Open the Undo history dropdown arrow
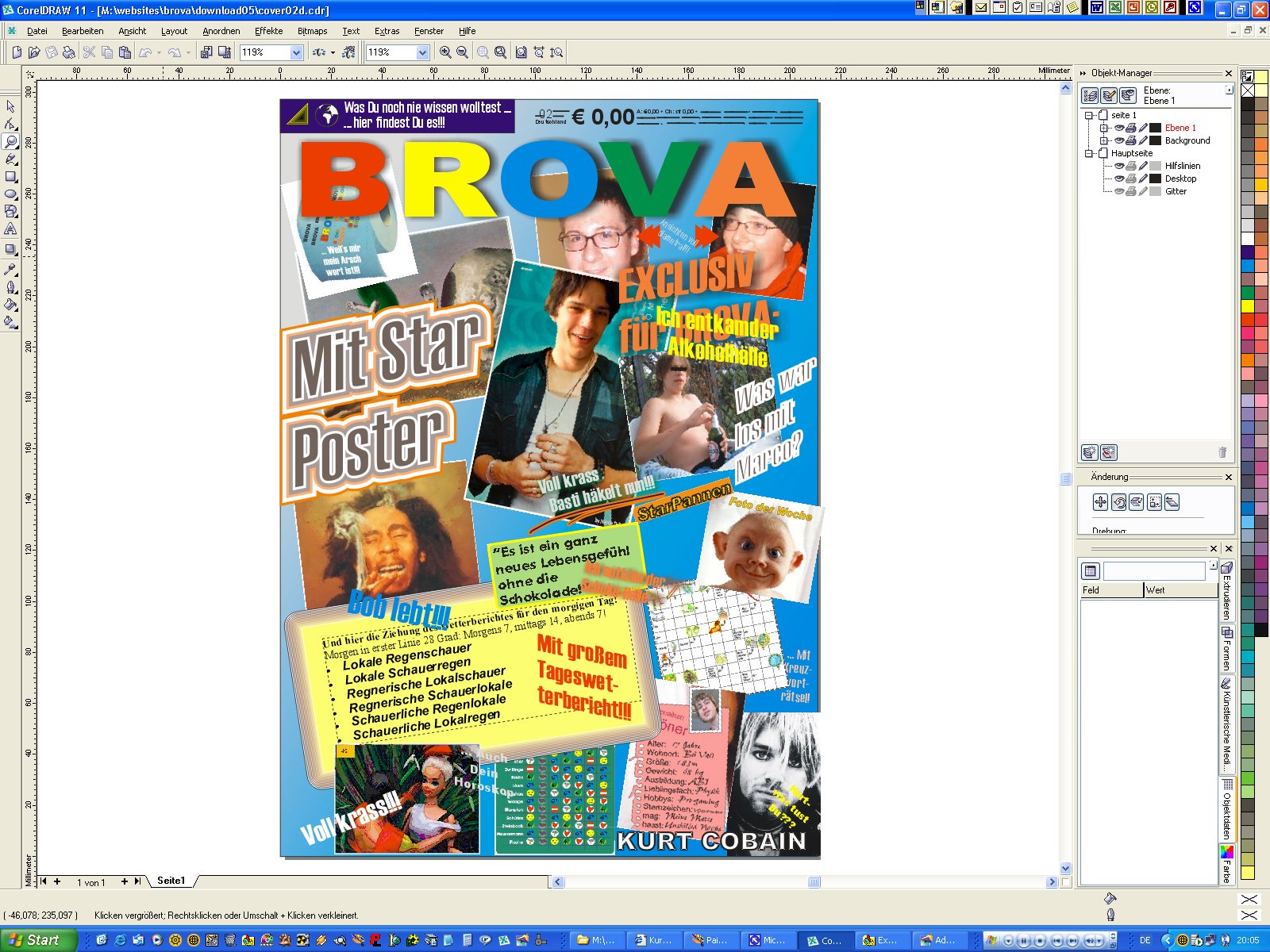This screenshot has width=1270, height=952. pos(159,52)
